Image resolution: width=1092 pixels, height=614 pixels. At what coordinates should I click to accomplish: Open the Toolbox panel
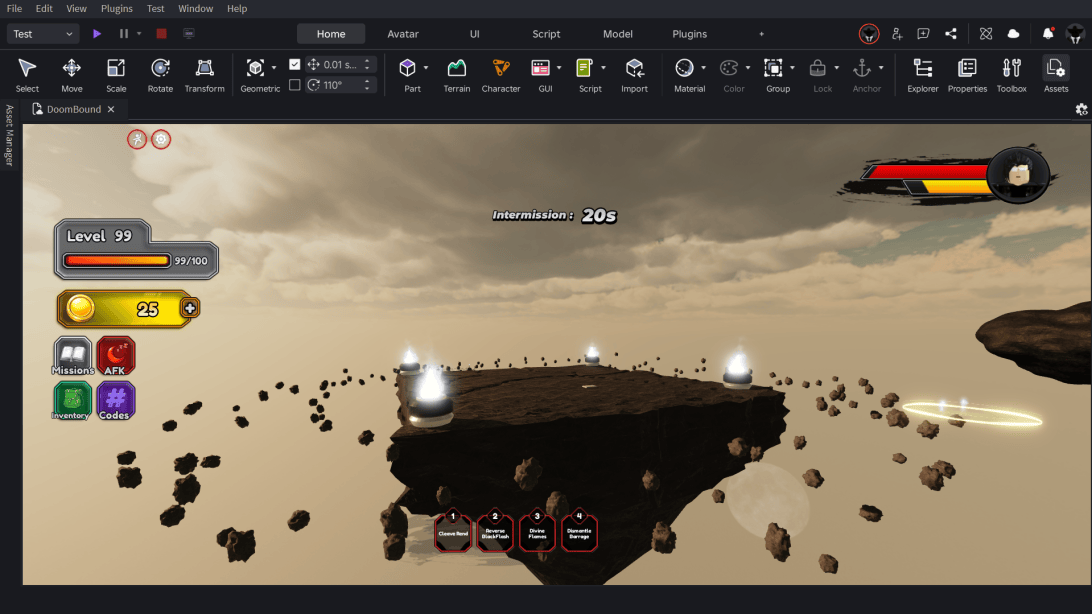[1011, 74]
